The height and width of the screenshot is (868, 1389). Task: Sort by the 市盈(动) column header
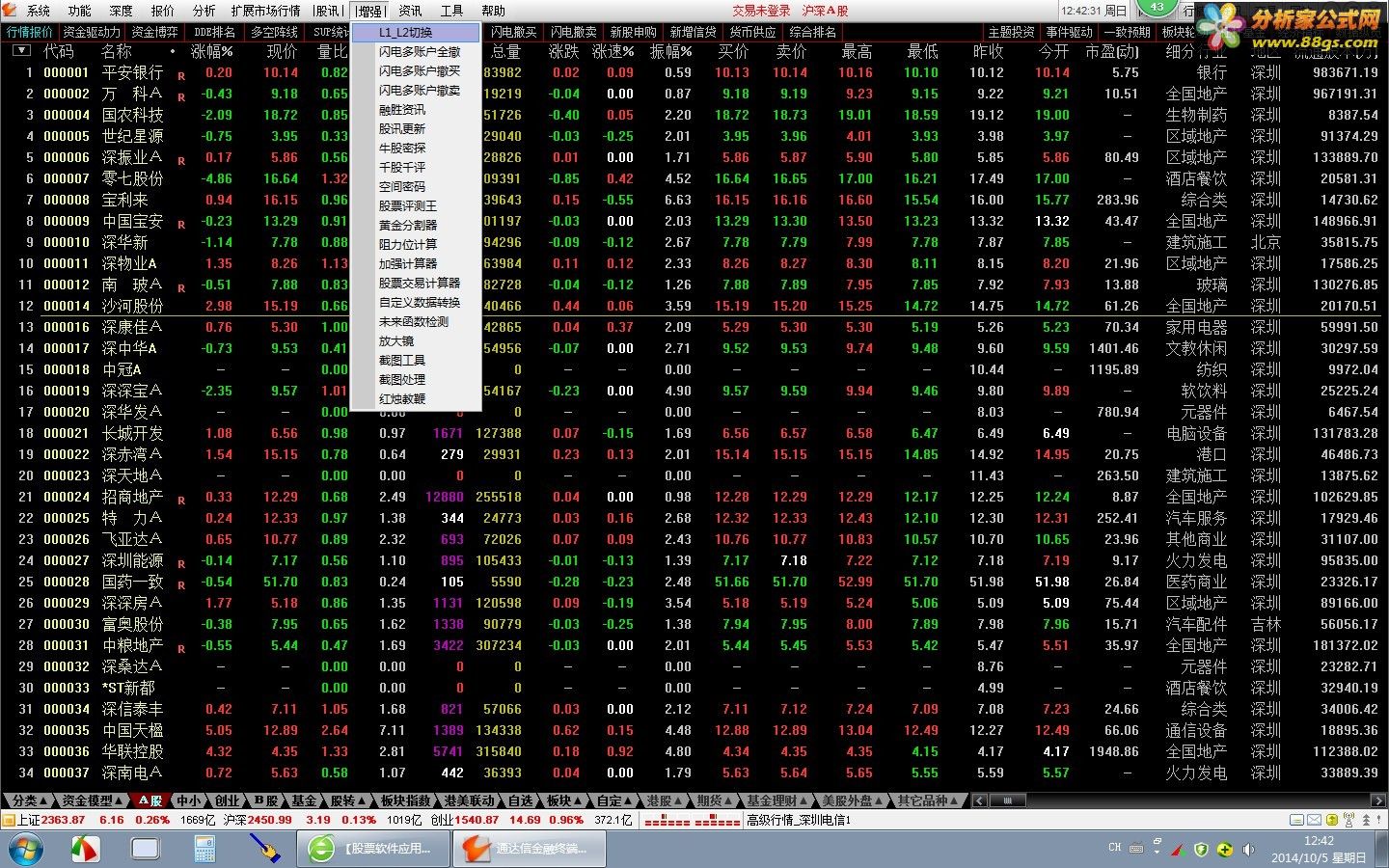click(x=1111, y=51)
